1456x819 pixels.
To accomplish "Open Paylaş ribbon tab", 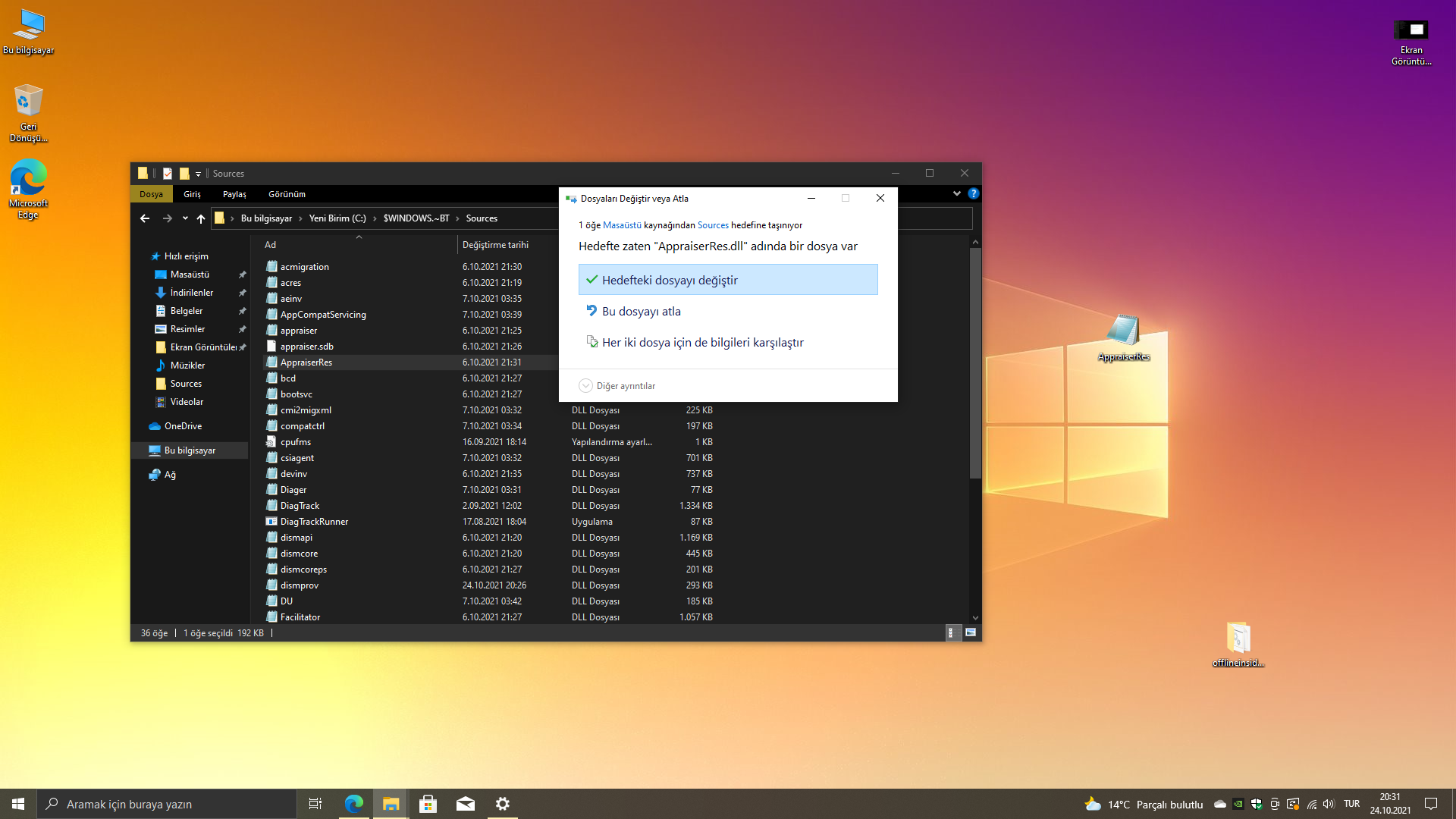I will (234, 194).
